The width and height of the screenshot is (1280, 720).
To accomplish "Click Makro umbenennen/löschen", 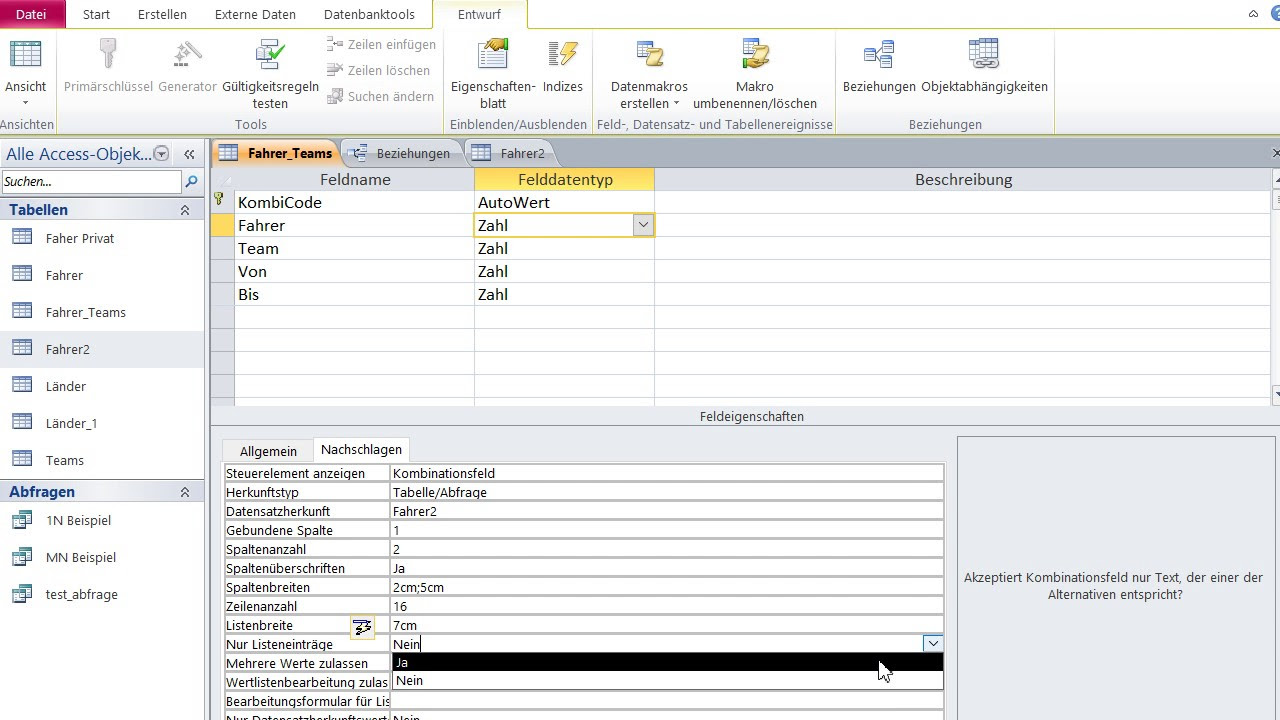I will [x=755, y=74].
